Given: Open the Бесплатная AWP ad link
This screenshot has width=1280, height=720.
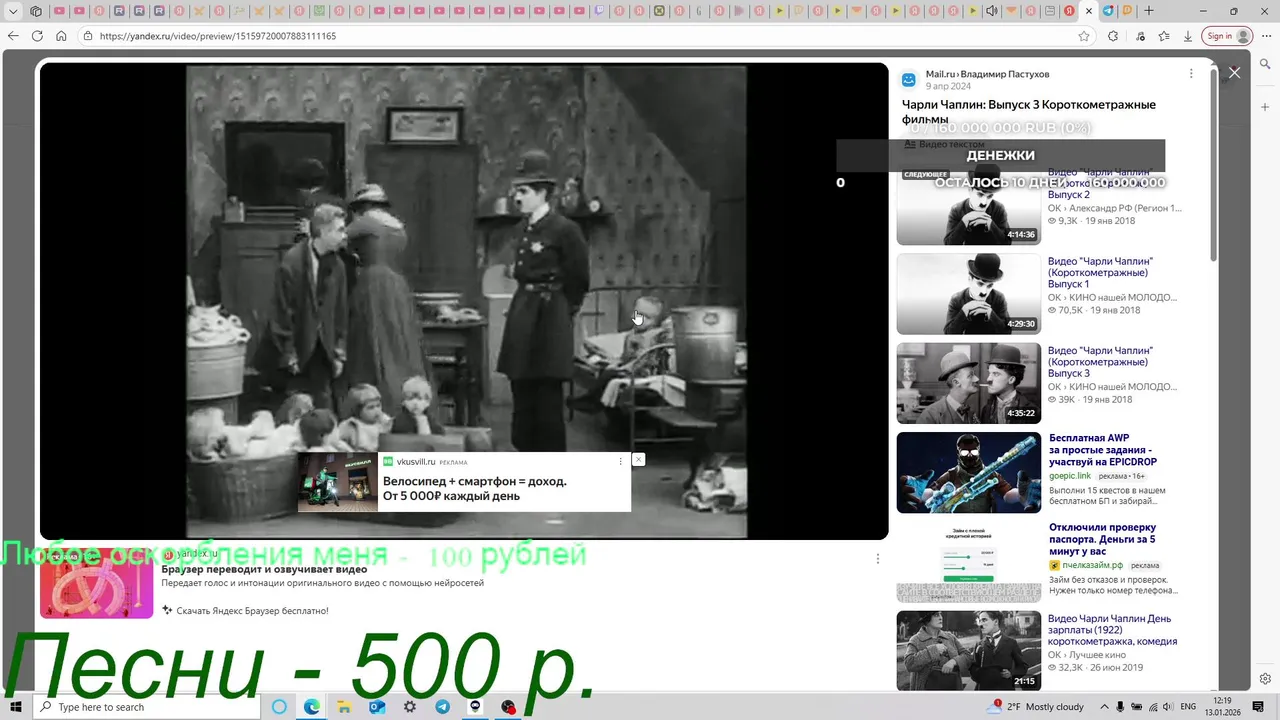Looking at the screenshot, I should click(x=1103, y=450).
